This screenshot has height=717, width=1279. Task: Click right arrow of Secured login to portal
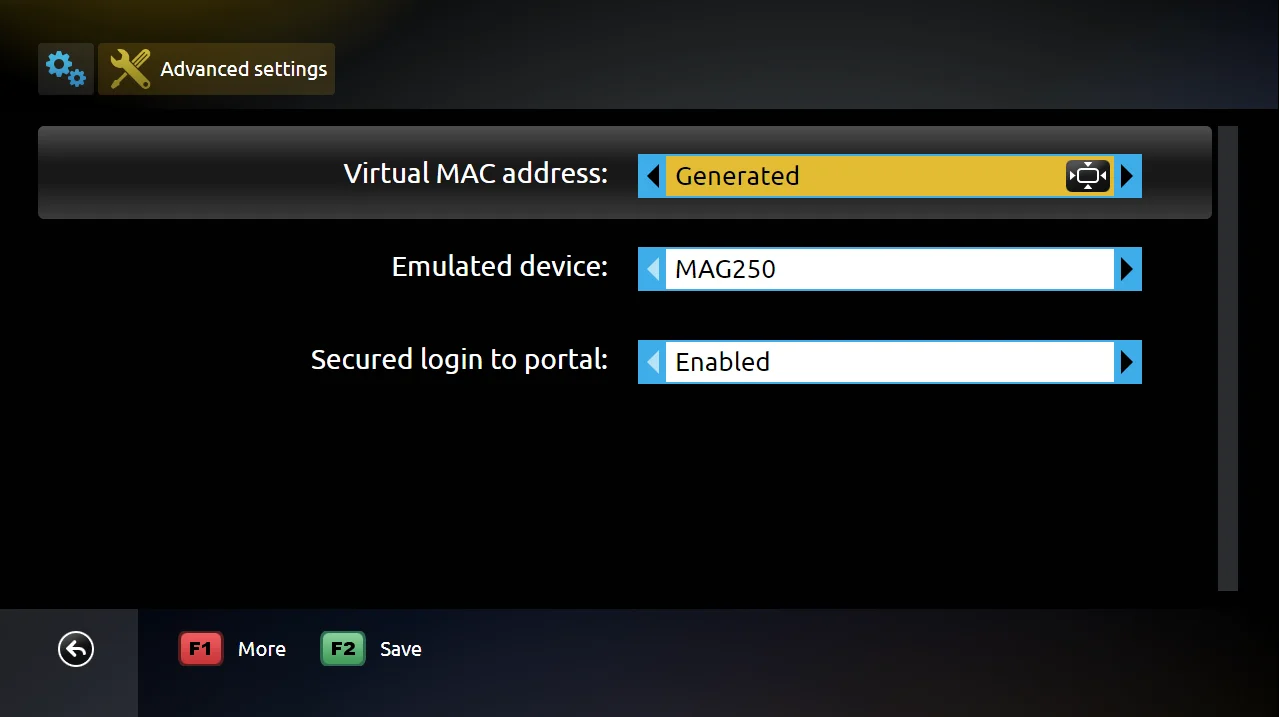(1127, 362)
